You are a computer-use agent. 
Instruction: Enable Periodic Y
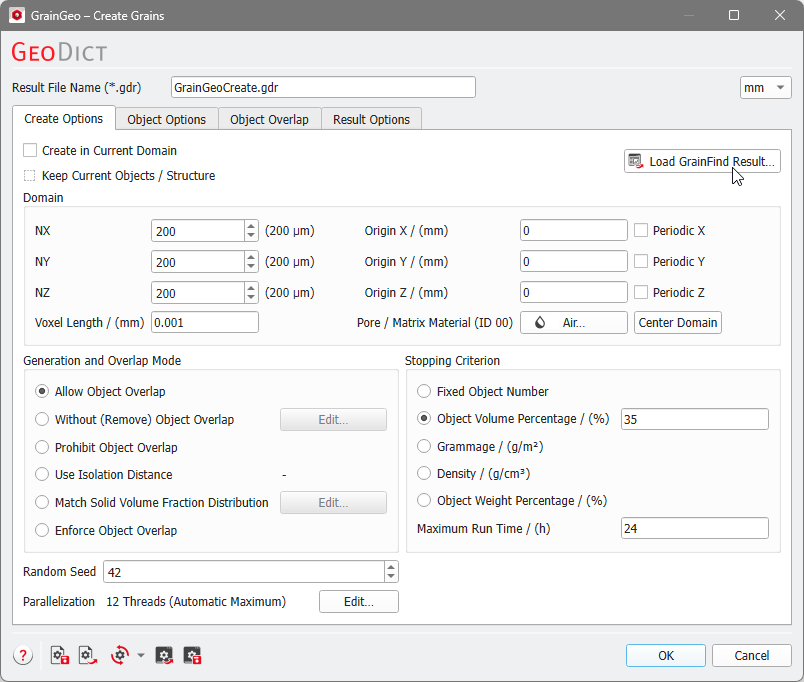[x=641, y=262]
